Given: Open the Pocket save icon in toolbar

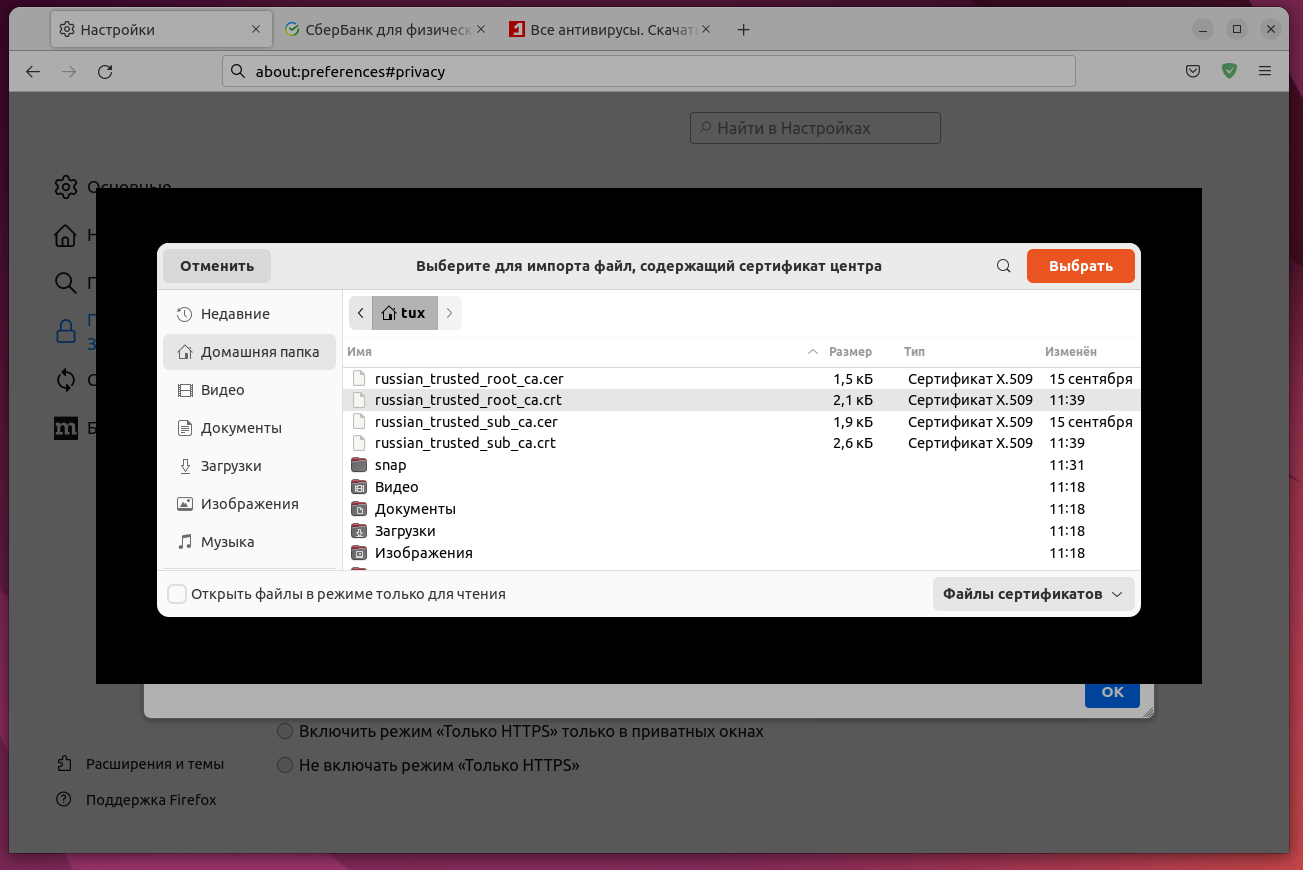Looking at the screenshot, I should (1193, 72).
